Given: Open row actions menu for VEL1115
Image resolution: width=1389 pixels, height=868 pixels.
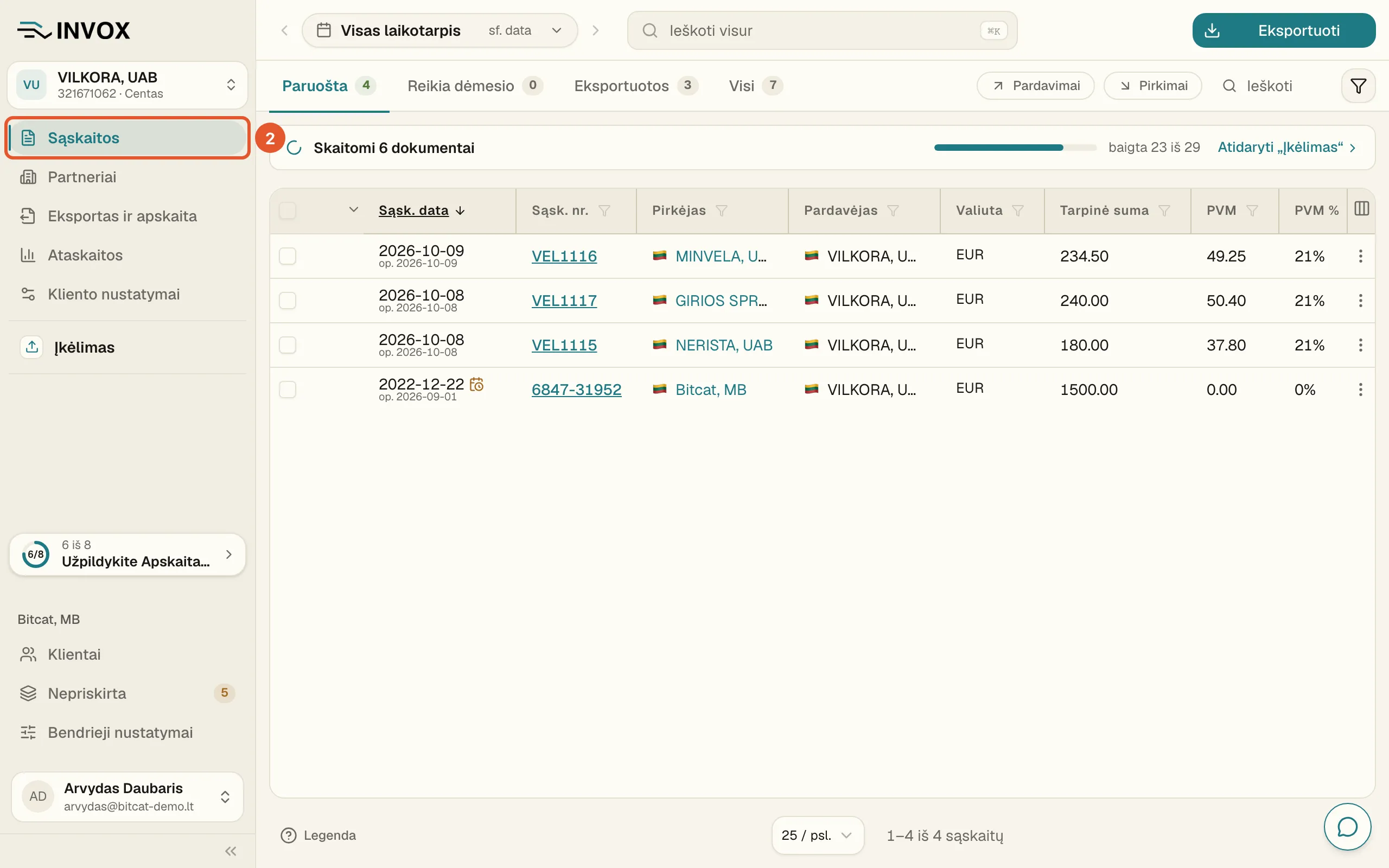Looking at the screenshot, I should point(1360,345).
